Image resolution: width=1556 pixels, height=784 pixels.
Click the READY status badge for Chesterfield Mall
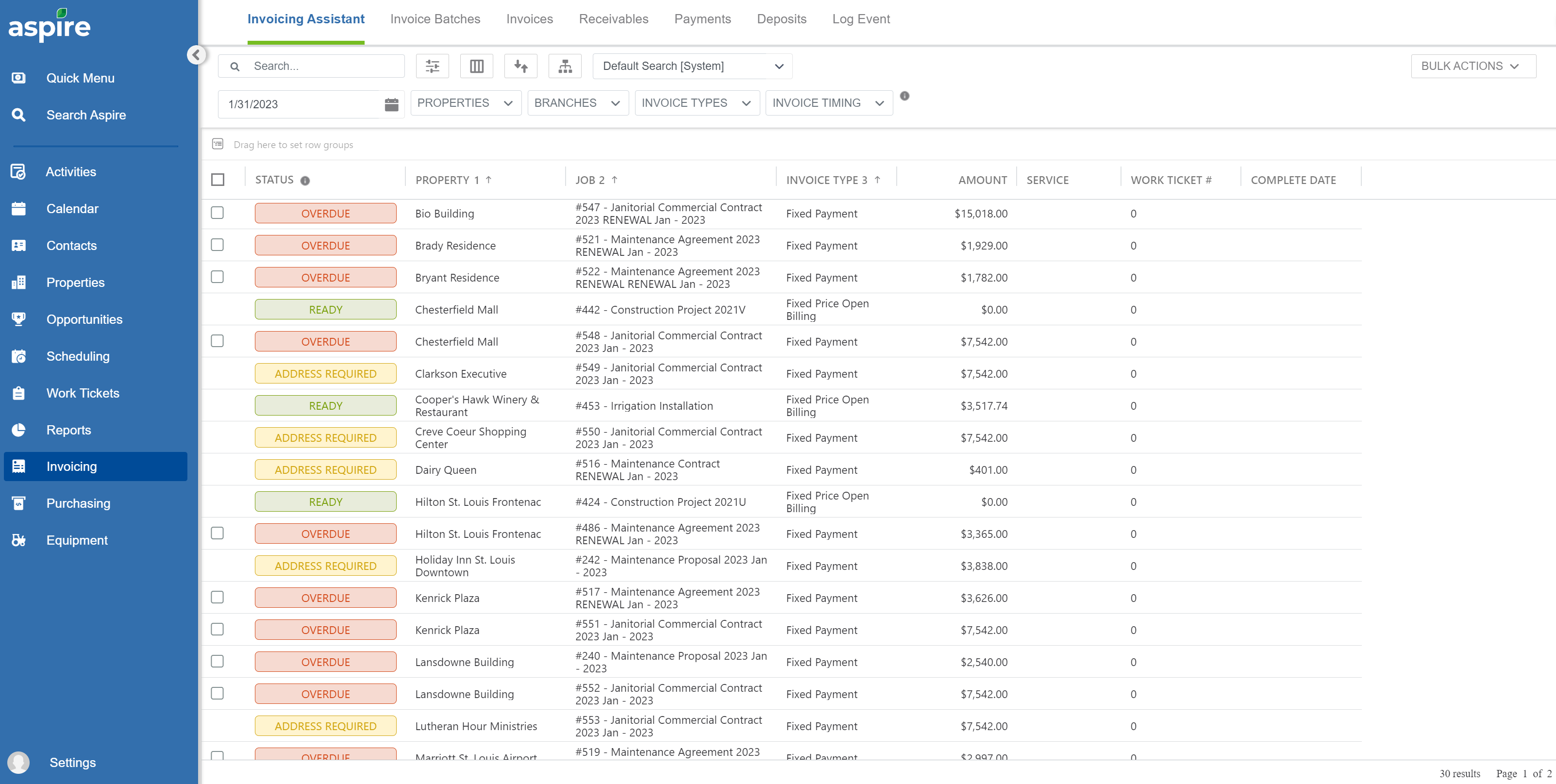tap(325, 309)
